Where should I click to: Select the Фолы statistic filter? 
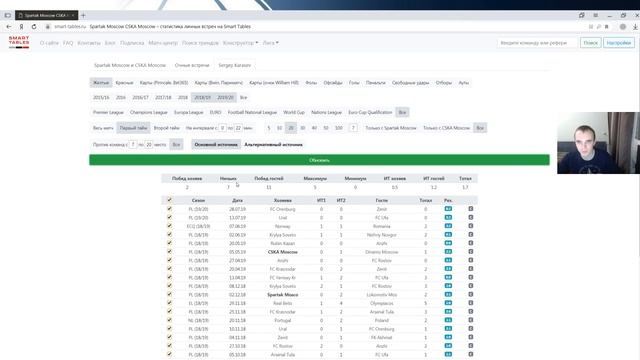[x=311, y=83]
